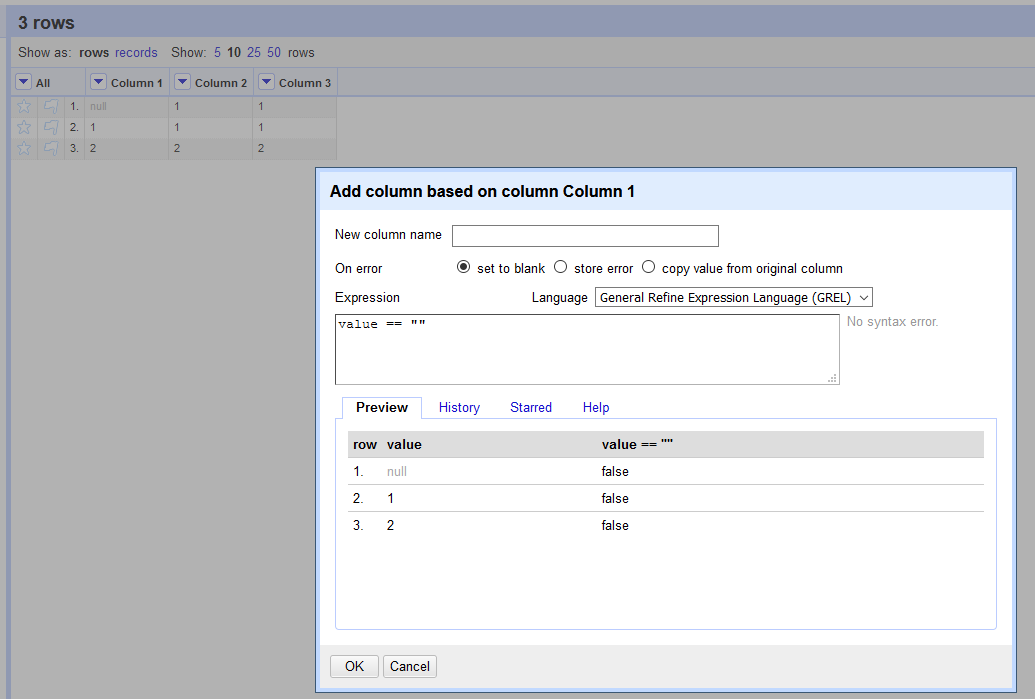Select the 'store error' option
Viewport: 1035px width, 699px height.
point(560,267)
